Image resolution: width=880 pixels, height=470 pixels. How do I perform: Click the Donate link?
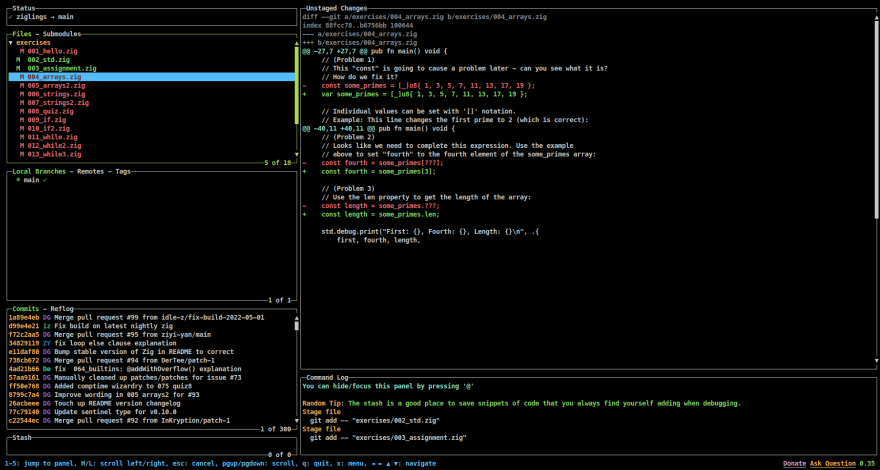[x=794, y=464]
